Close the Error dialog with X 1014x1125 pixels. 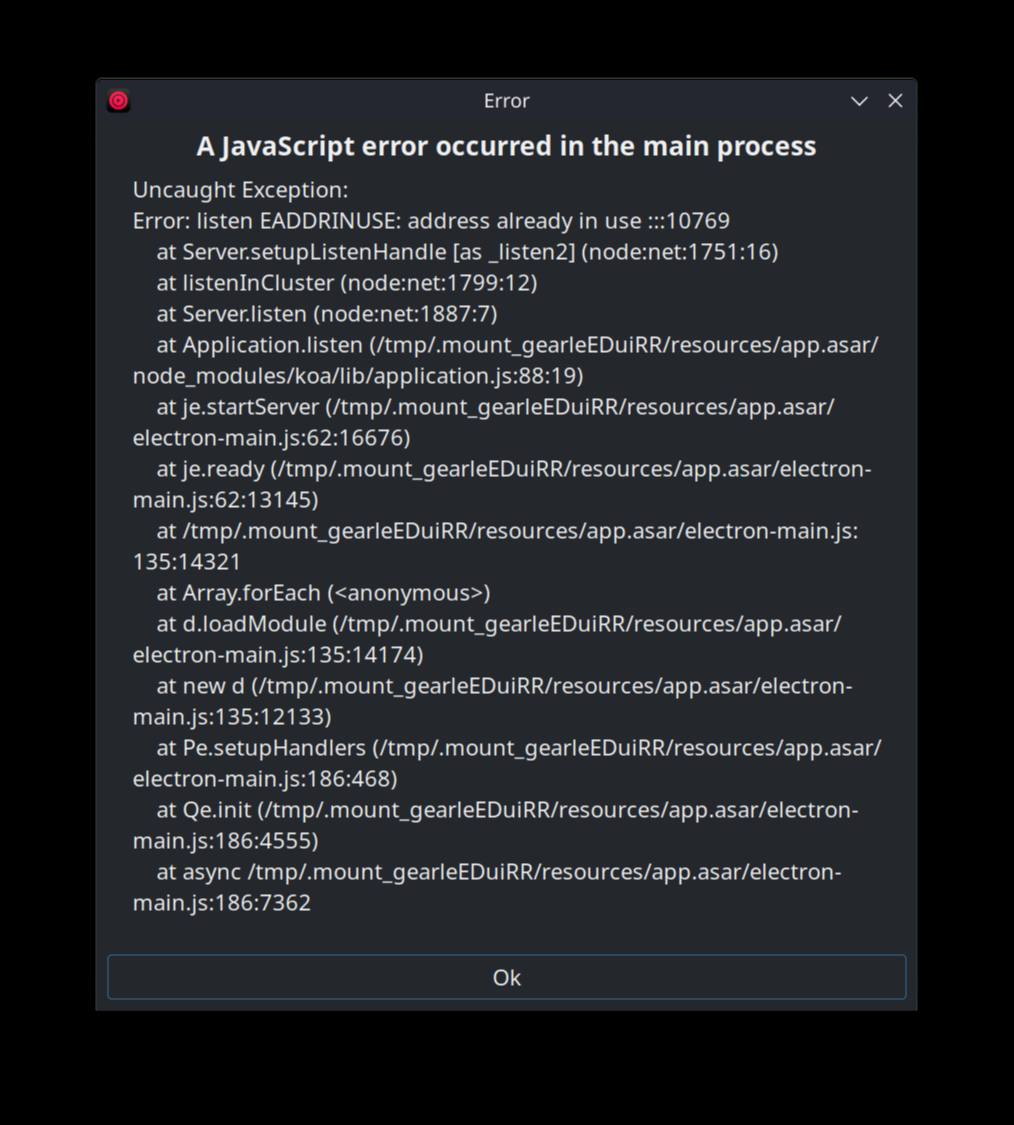(895, 101)
